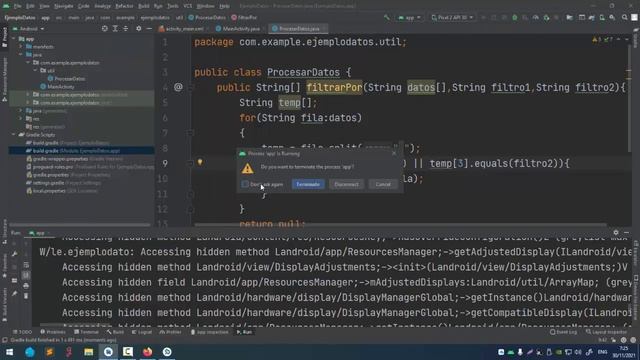Viewport: 640px width, 360px height.
Task: Collapse the java folder node
Action: pyautogui.click(x=21, y=55)
